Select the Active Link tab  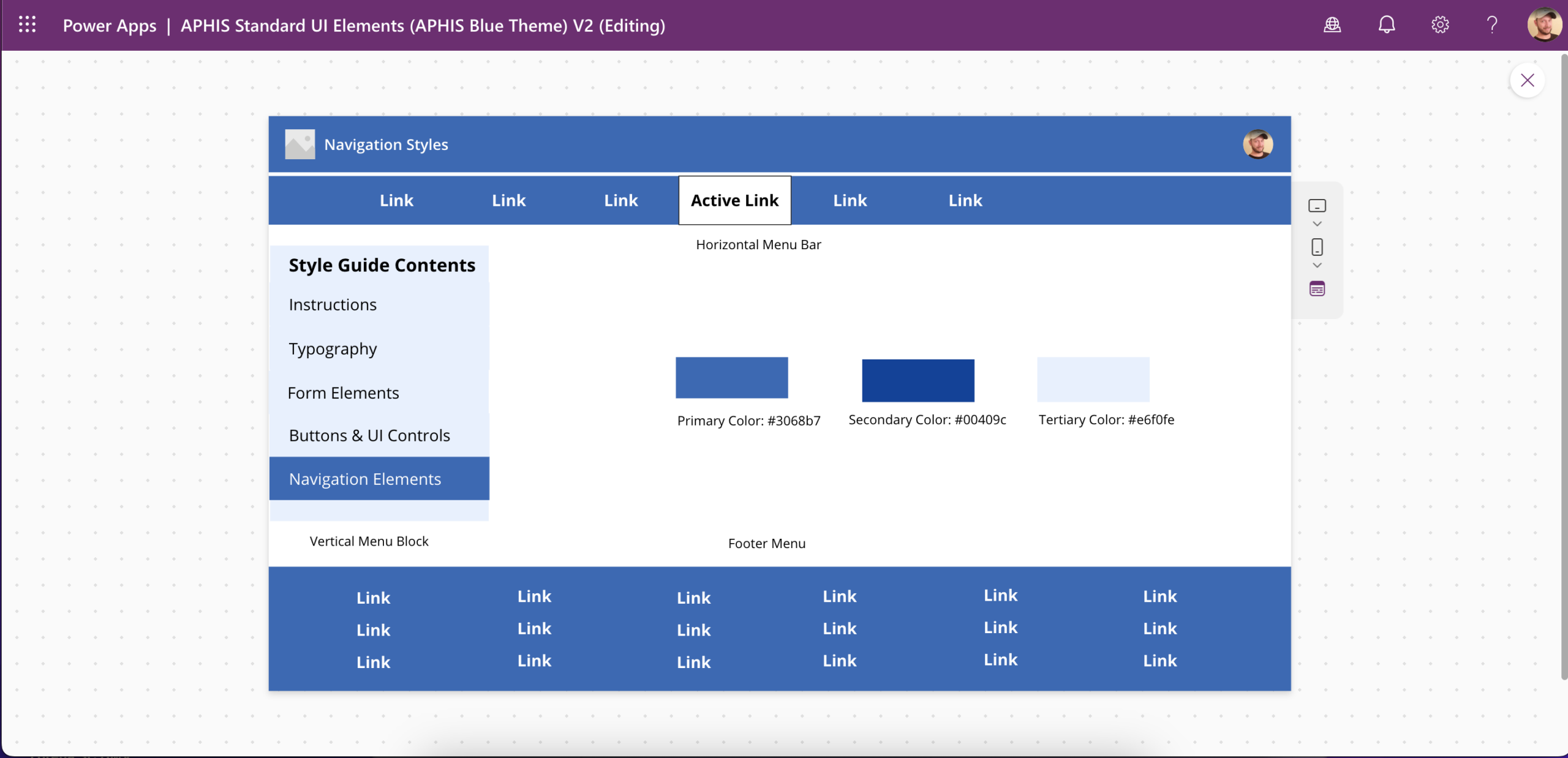pyautogui.click(x=734, y=200)
